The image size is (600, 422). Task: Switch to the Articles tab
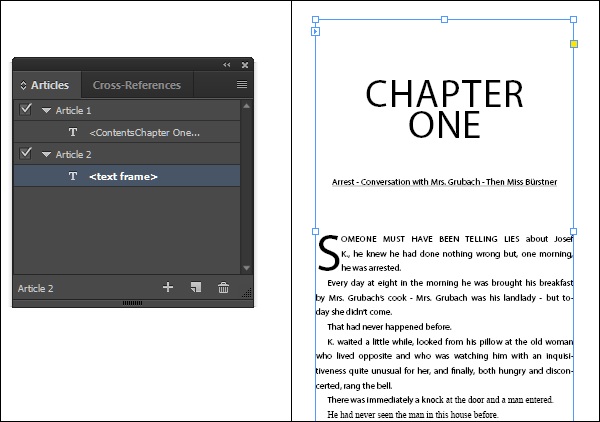[47, 85]
